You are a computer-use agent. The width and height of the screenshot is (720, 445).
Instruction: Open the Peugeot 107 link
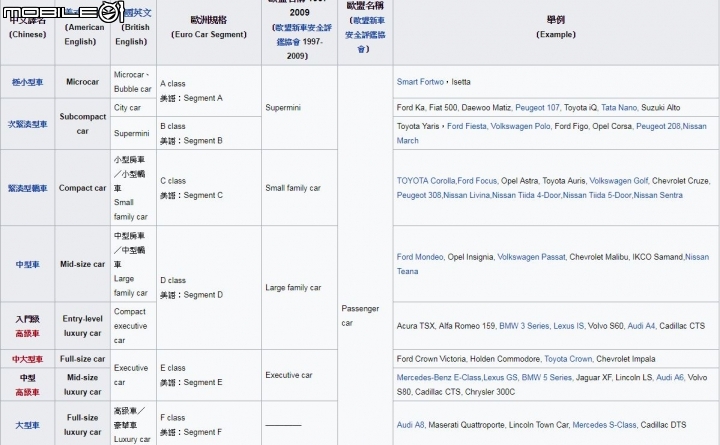[x=537, y=107]
